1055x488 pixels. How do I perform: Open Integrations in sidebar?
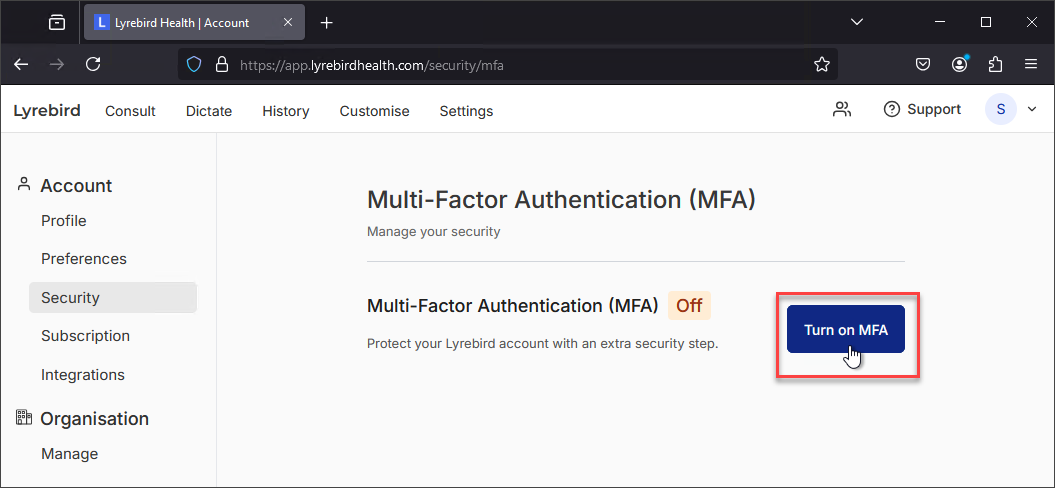point(83,374)
